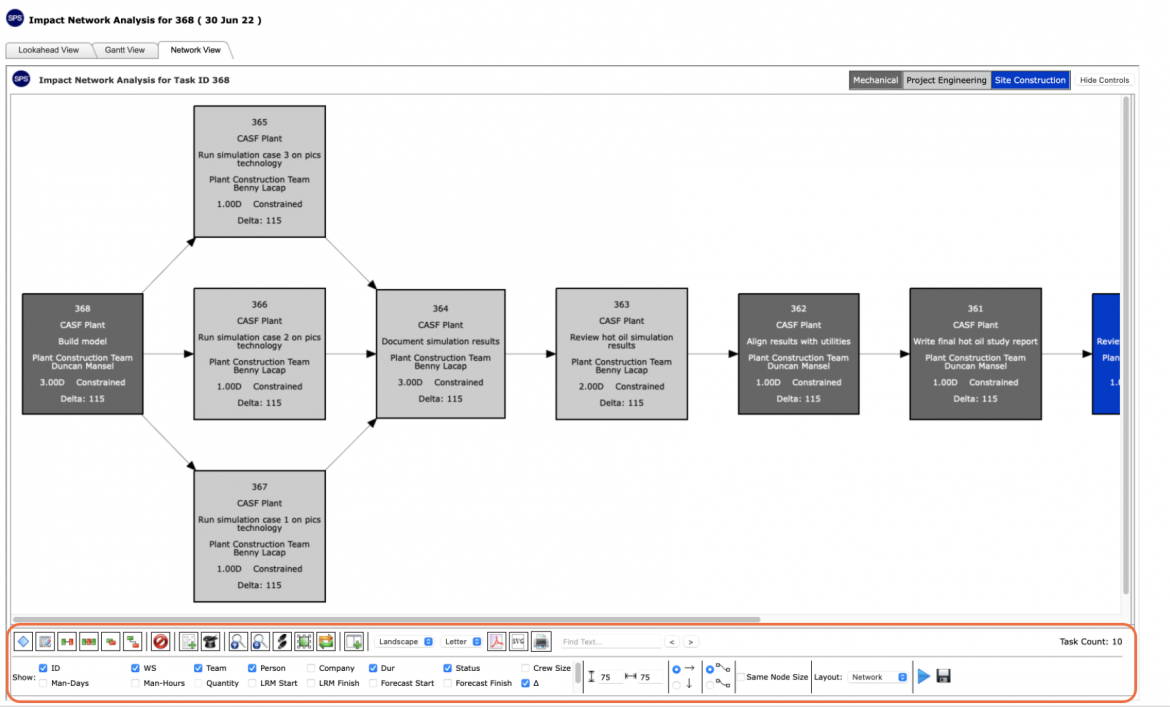Click the green fit-to-screen square icon
1170x707 pixels.
point(304,641)
